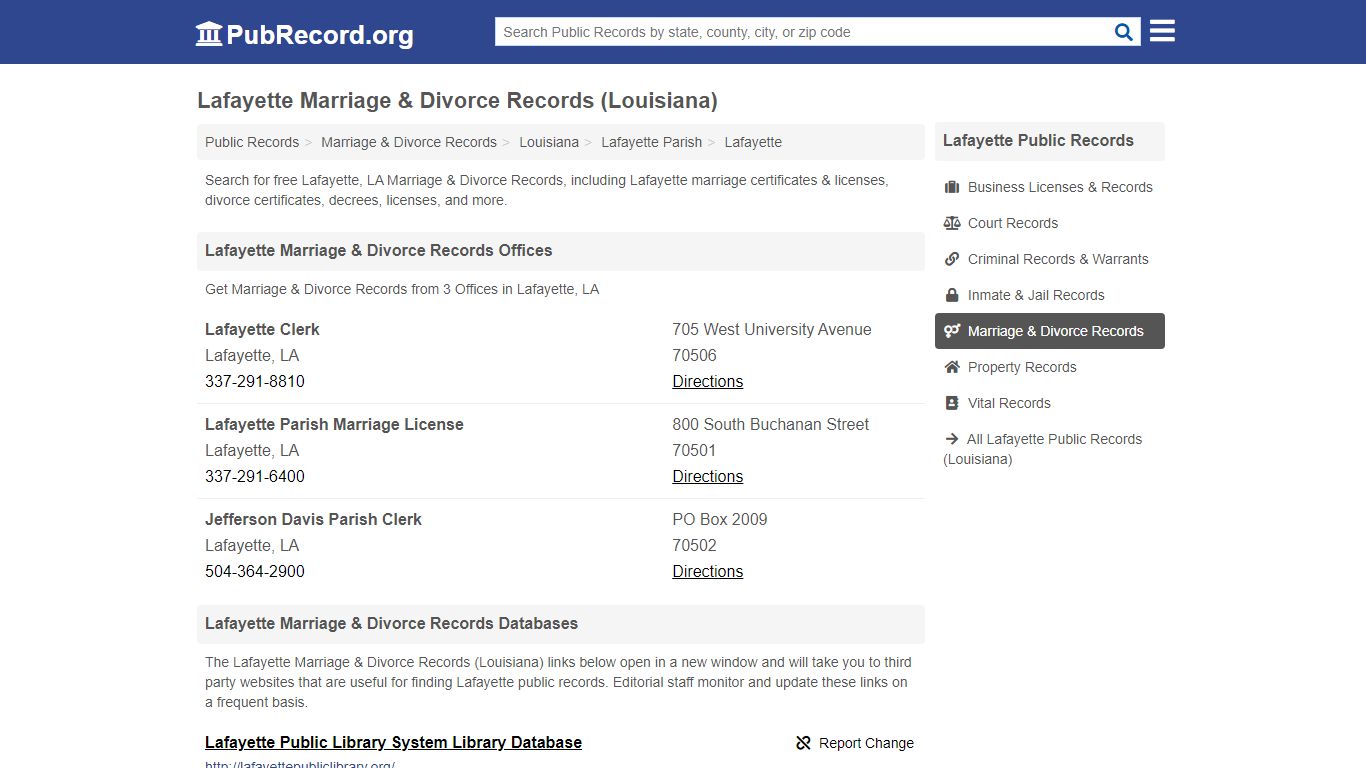Screen dimensions: 1366x768
Task: Click PO Box 2009 address
Action: 720,519
